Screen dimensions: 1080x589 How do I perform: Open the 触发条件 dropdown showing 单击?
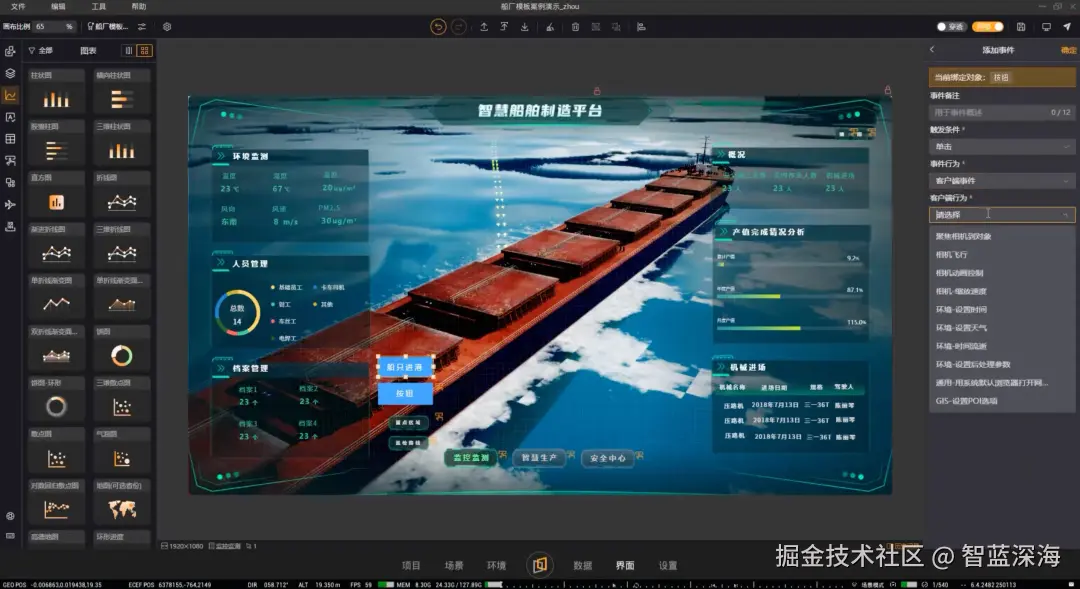[1000, 148]
